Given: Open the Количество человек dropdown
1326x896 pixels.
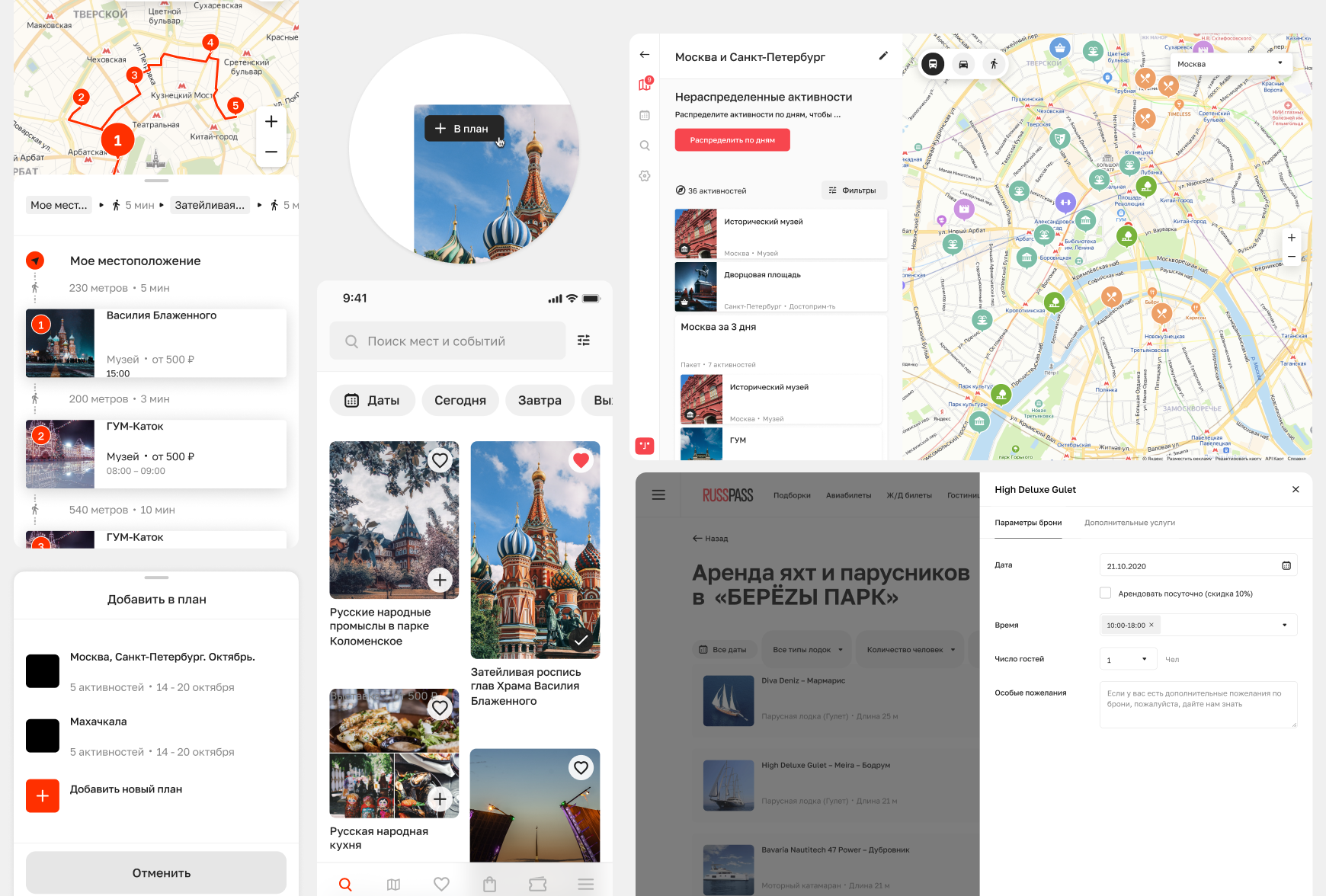Looking at the screenshot, I should click(909, 649).
